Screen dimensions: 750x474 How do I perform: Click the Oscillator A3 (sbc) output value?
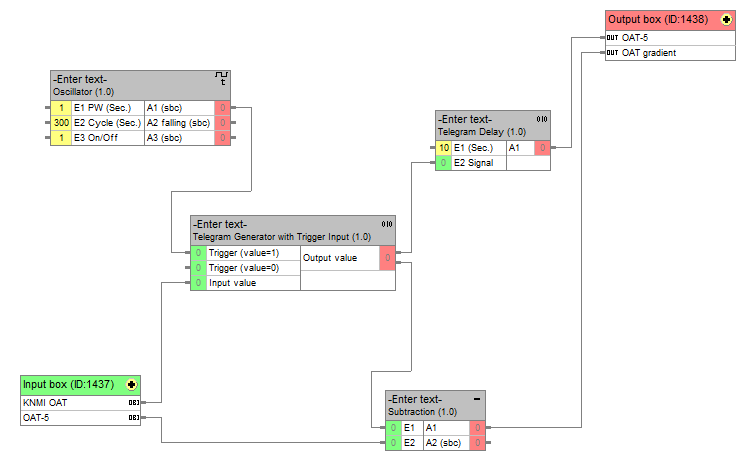click(x=222, y=138)
